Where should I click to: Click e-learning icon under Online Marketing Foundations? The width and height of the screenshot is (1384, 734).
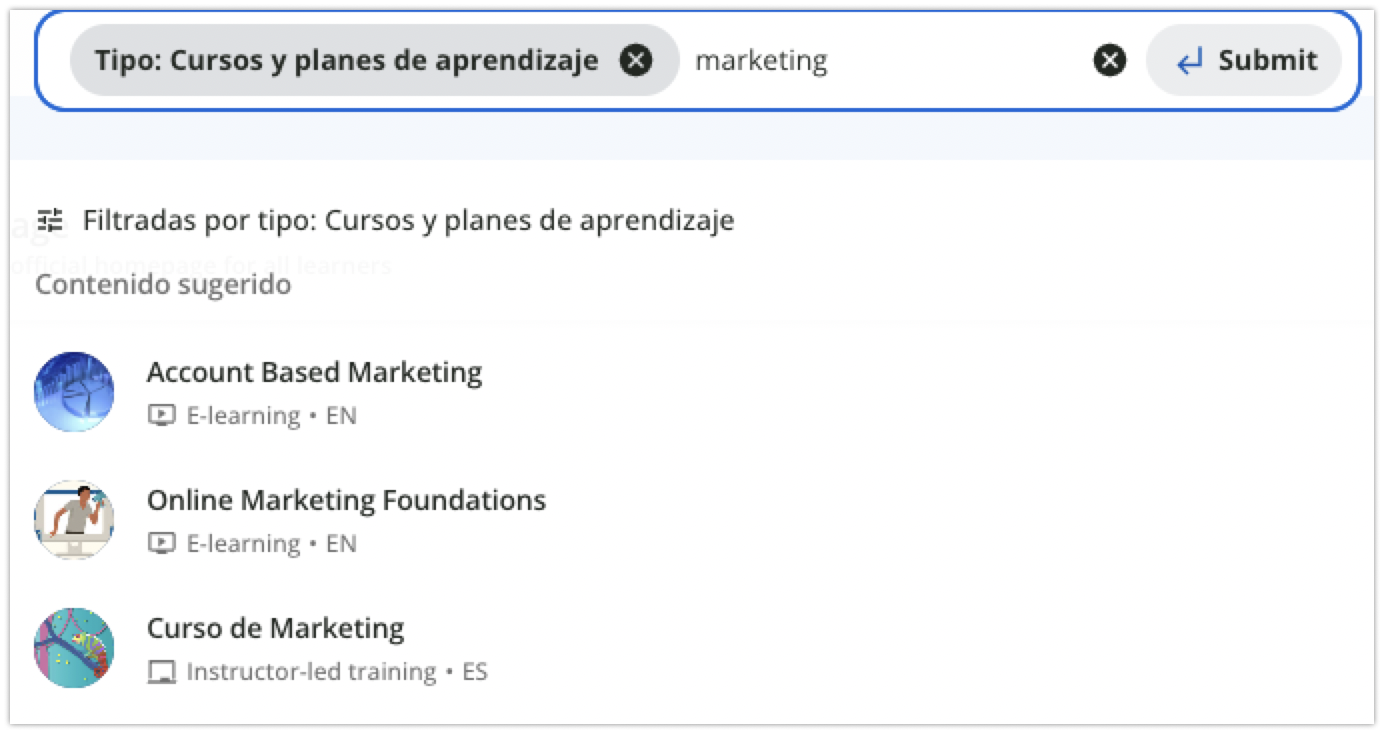tap(161, 543)
